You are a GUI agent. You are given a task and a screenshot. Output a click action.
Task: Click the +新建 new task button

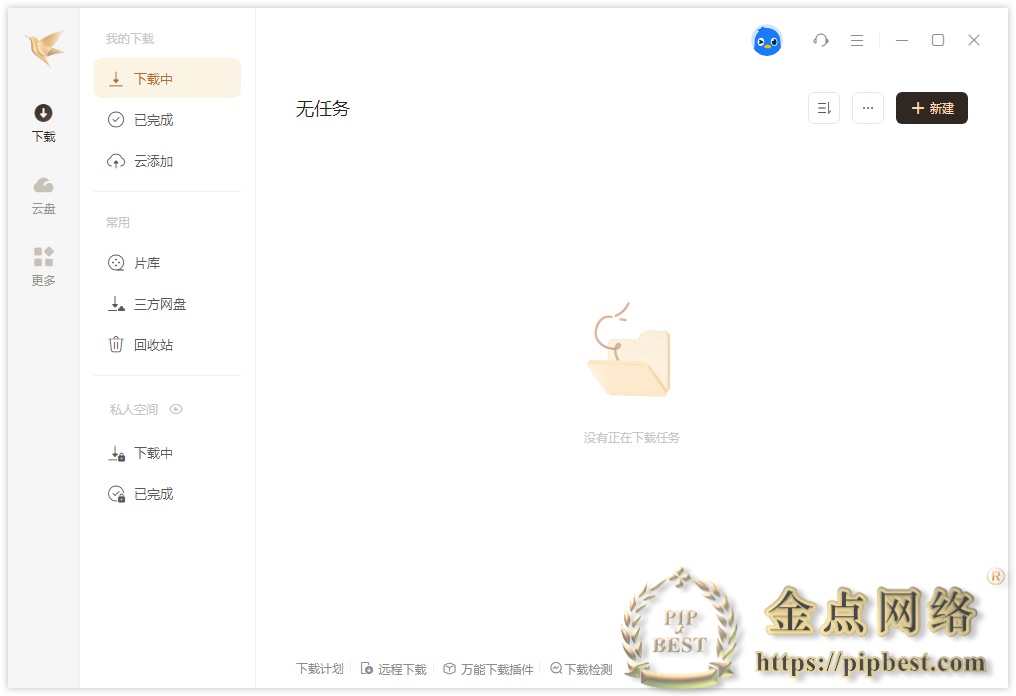(931, 107)
